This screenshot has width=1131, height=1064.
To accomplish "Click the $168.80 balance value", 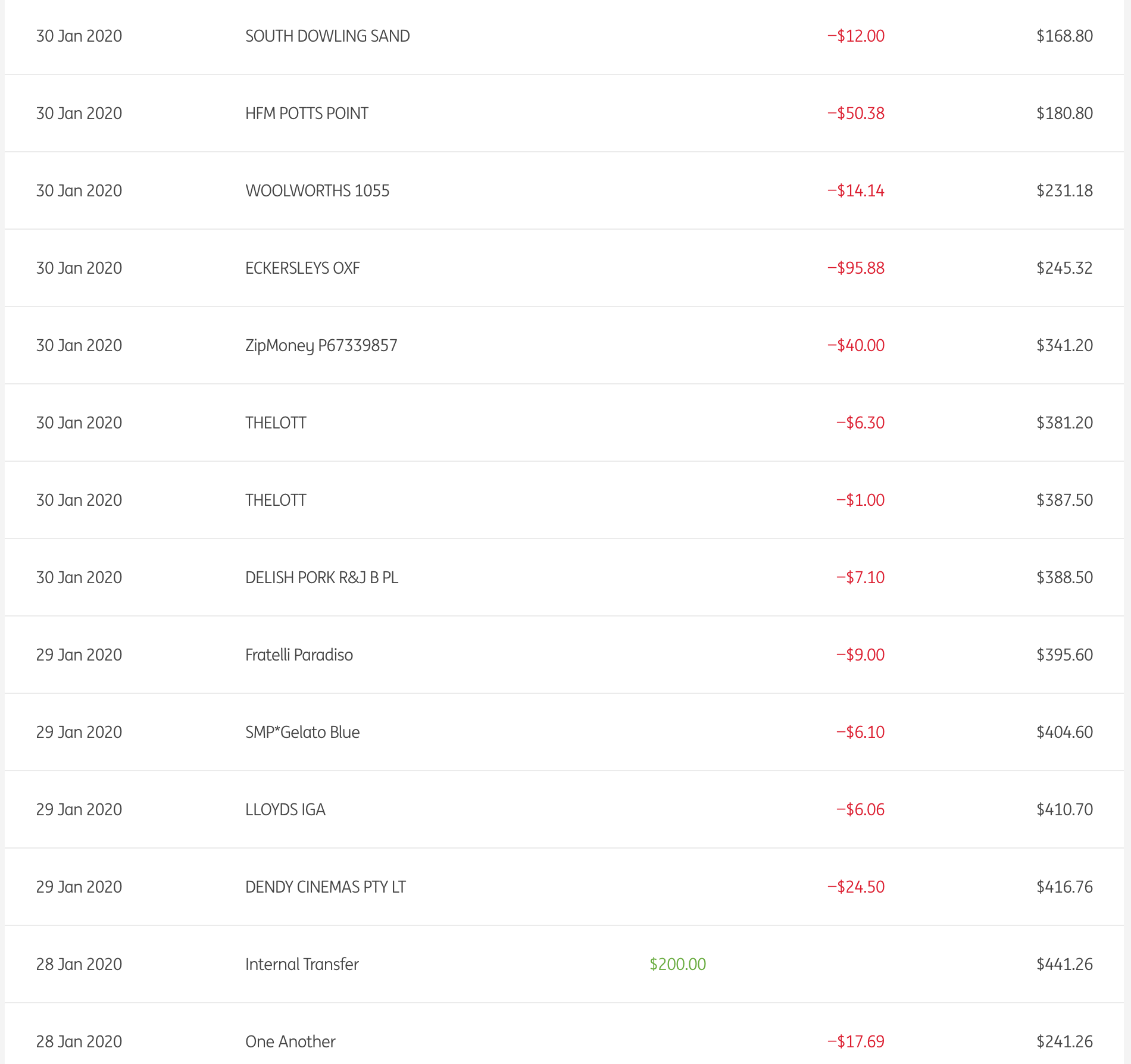I will (x=1064, y=36).
